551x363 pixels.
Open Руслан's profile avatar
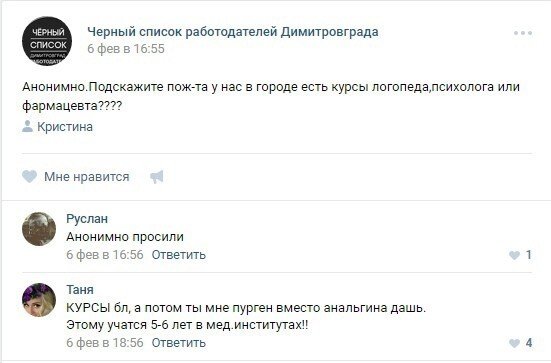tap(39, 229)
